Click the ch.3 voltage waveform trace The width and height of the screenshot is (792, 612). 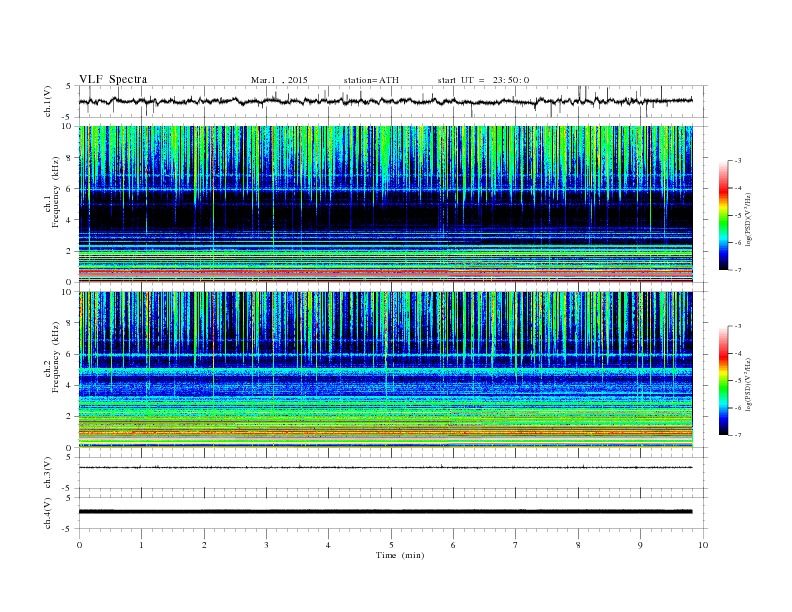click(x=385, y=468)
